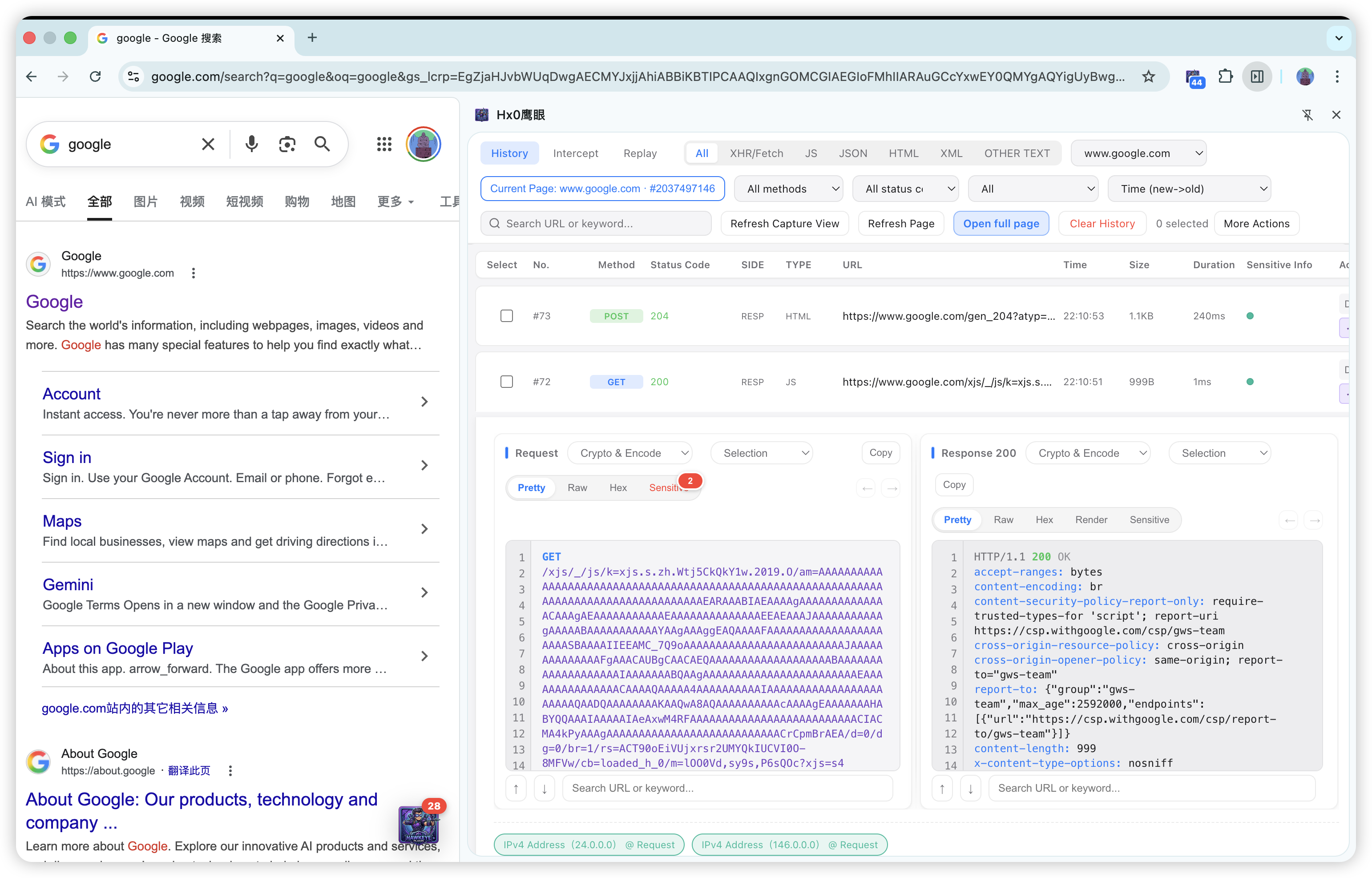Open the Google account avatar menu
Screen dimensions: 1372x878
423,144
